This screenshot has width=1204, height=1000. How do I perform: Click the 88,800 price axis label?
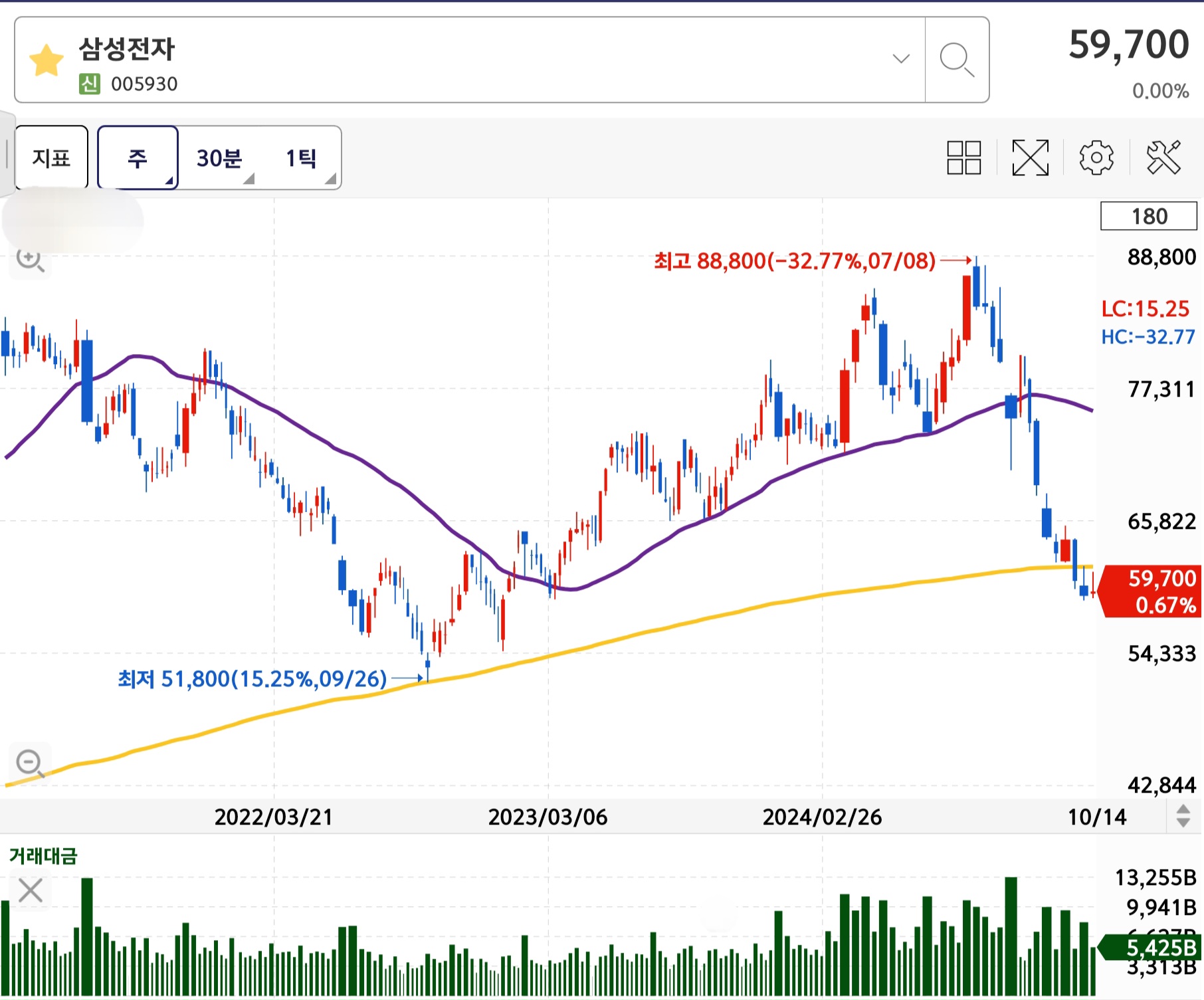click(x=1162, y=256)
